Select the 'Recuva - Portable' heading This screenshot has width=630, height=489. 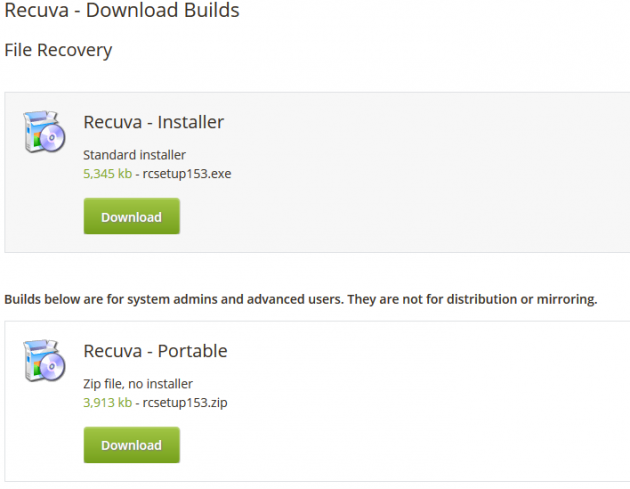[x=155, y=351]
